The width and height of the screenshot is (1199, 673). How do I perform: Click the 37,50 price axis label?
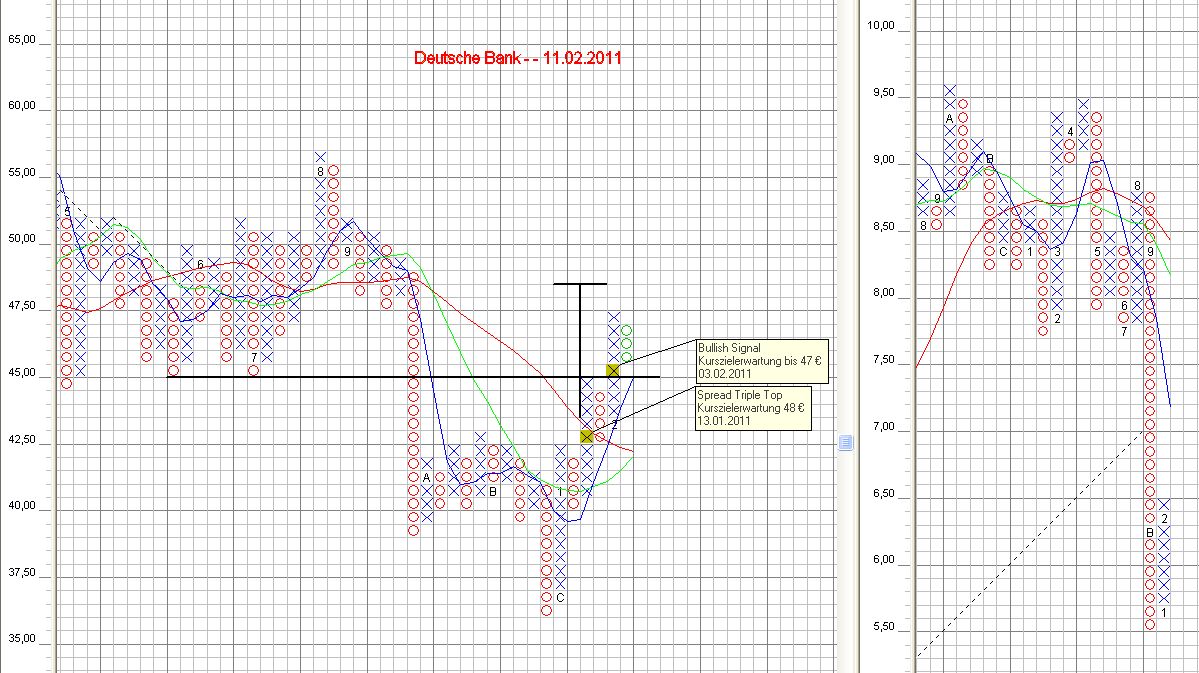coord(22,573)
